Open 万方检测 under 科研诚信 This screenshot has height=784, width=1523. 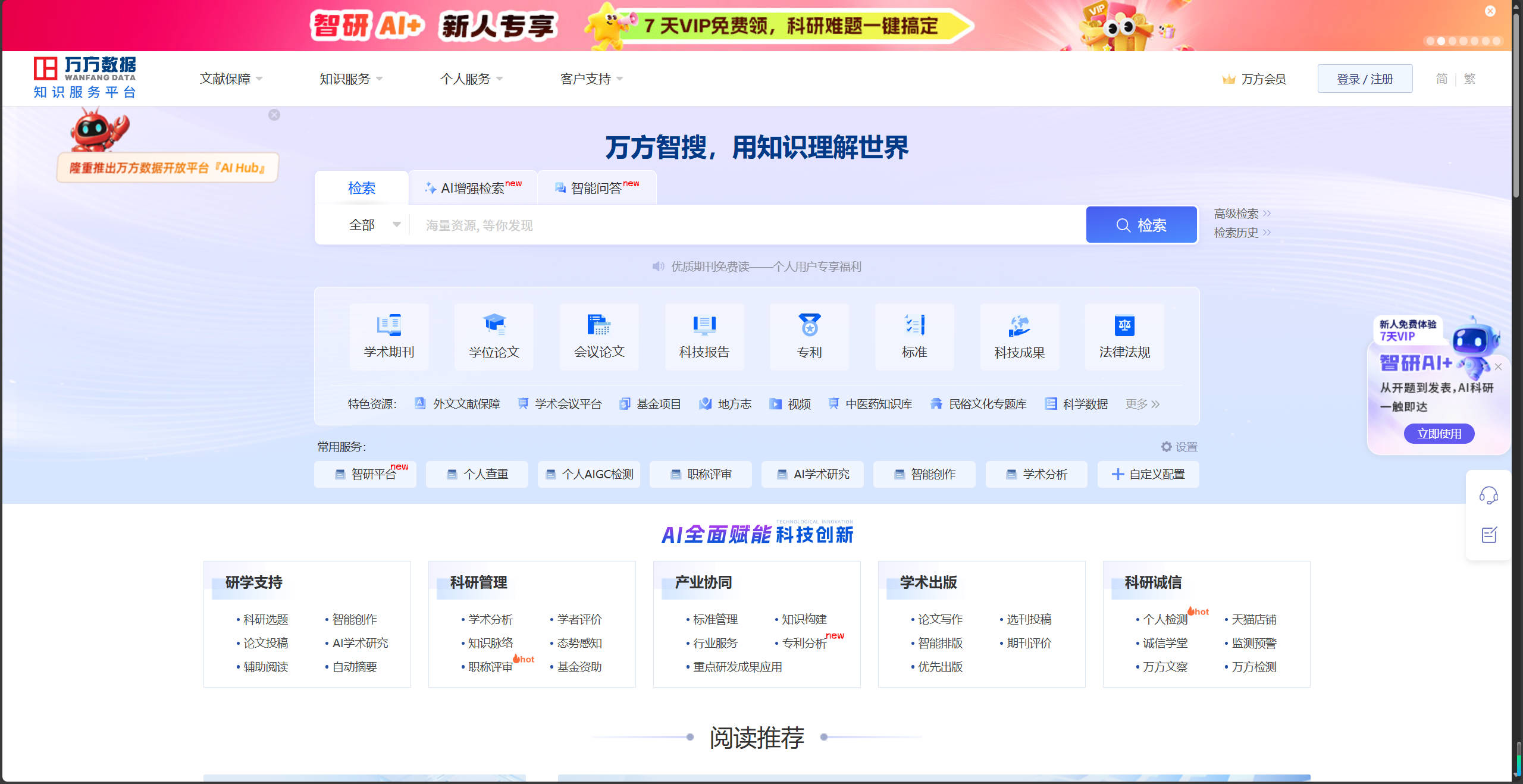pos(1254,667)
